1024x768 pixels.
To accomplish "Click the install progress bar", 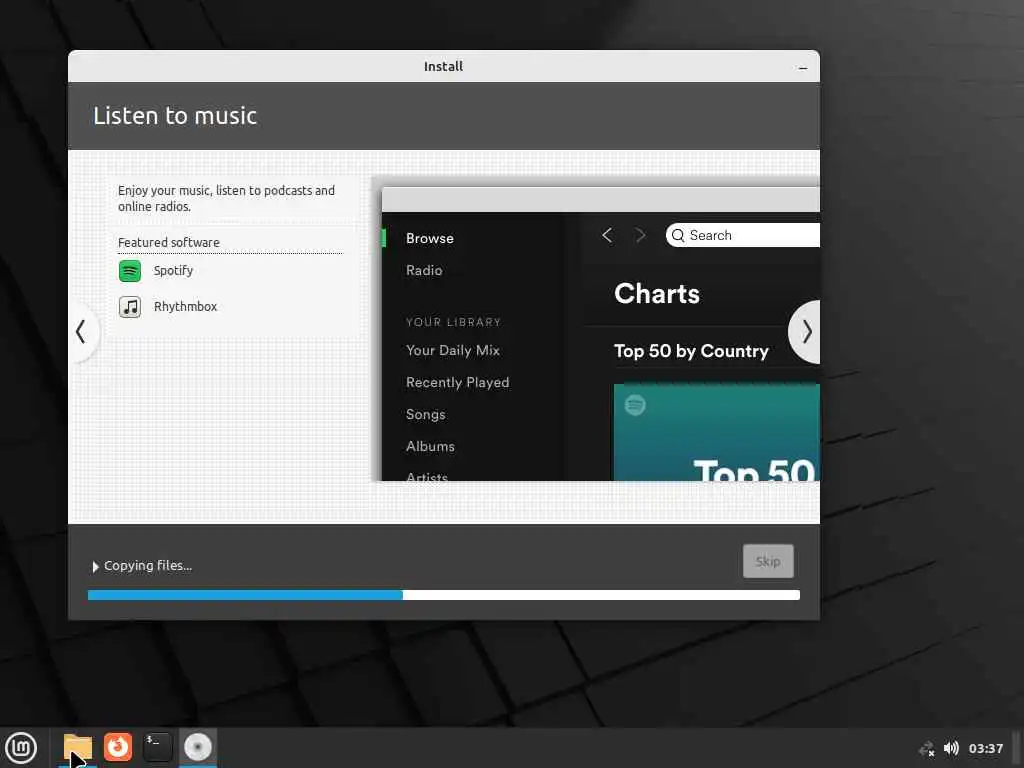I will [x=443, y=595].
